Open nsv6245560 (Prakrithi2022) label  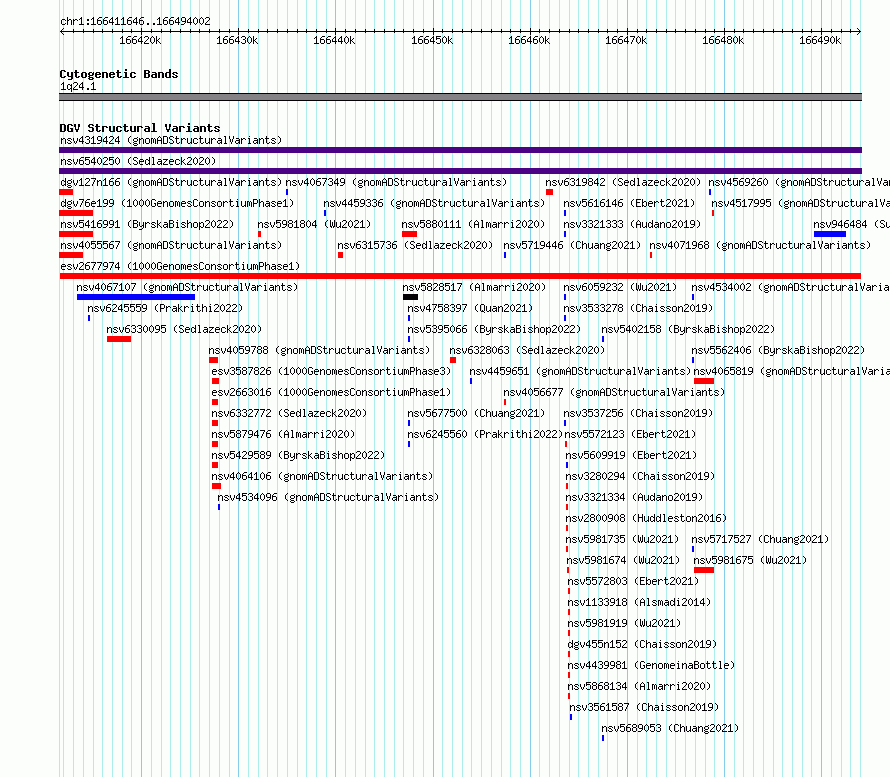click(485, 434)
